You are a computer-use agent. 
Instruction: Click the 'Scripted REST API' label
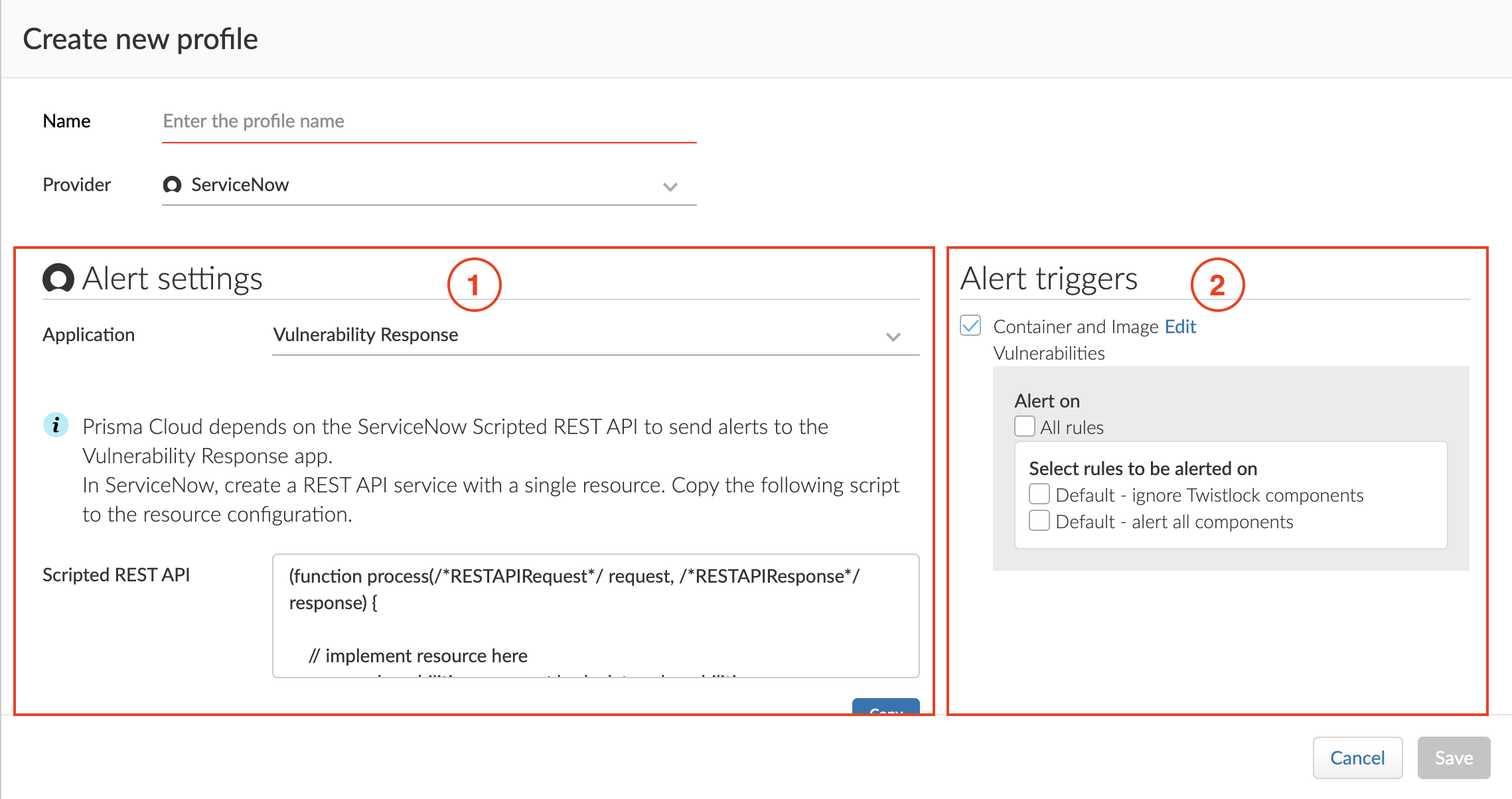[x=116, y=575]
